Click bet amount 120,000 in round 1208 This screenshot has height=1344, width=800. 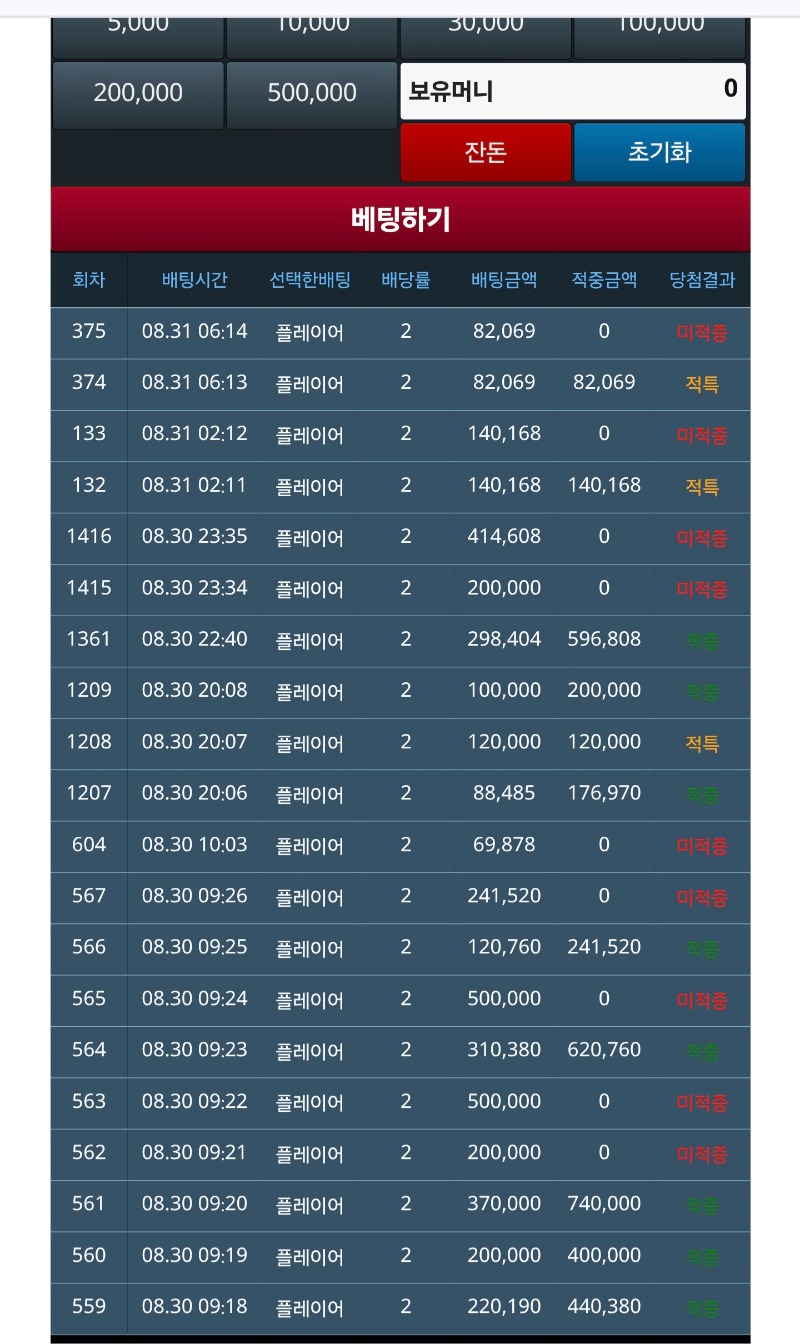click(504, 742)
